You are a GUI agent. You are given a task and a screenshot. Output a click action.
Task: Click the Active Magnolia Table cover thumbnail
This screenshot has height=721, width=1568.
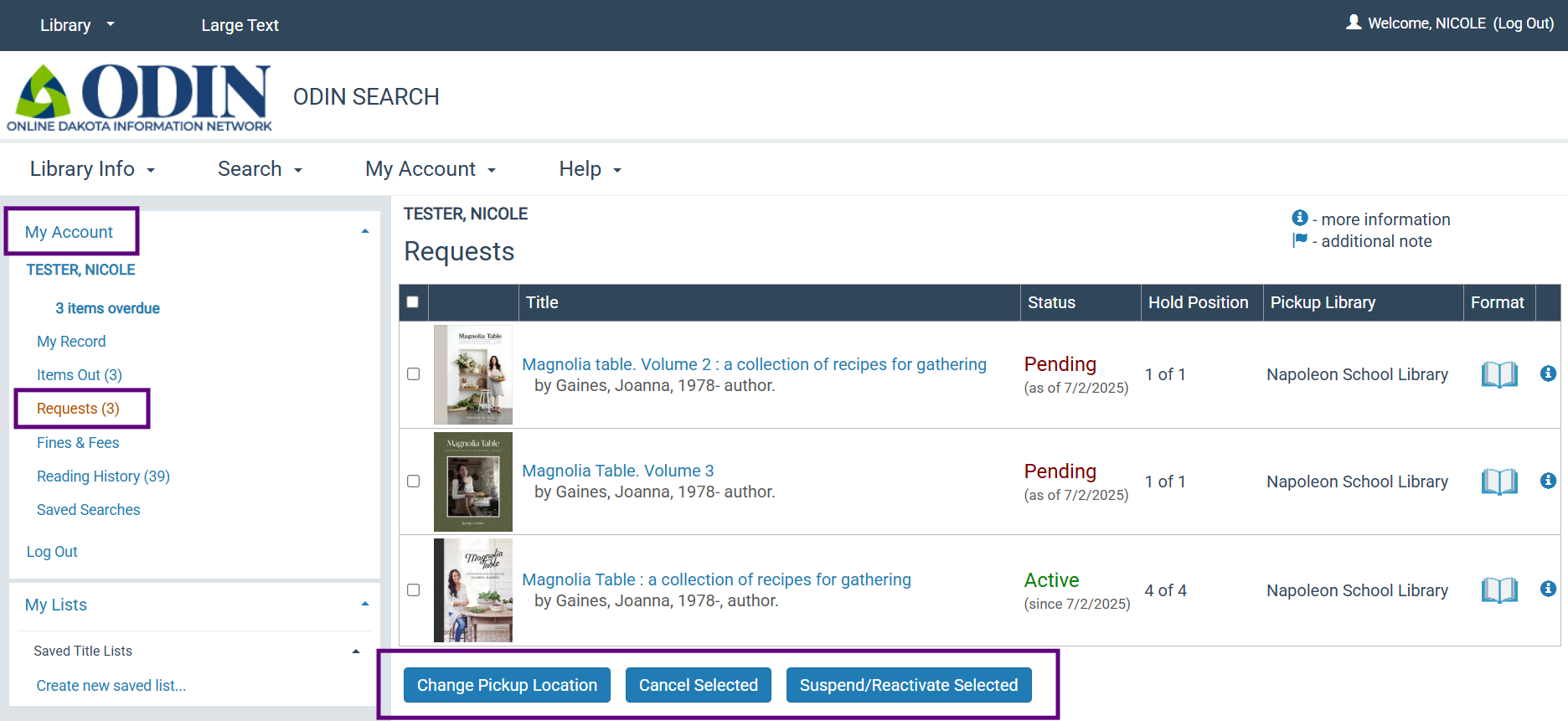tap(473, 590)
